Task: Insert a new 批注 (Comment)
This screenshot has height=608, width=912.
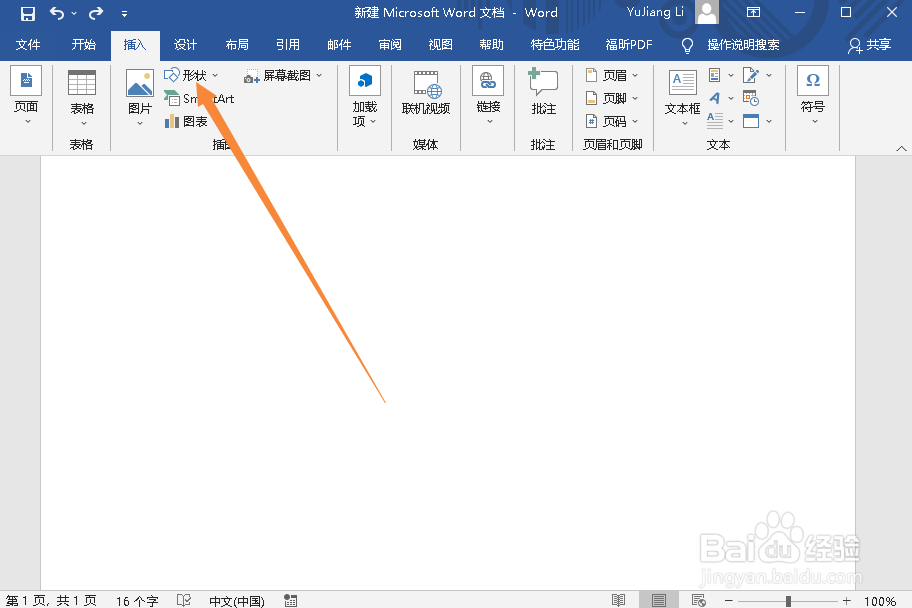Action: coord(543,92)
